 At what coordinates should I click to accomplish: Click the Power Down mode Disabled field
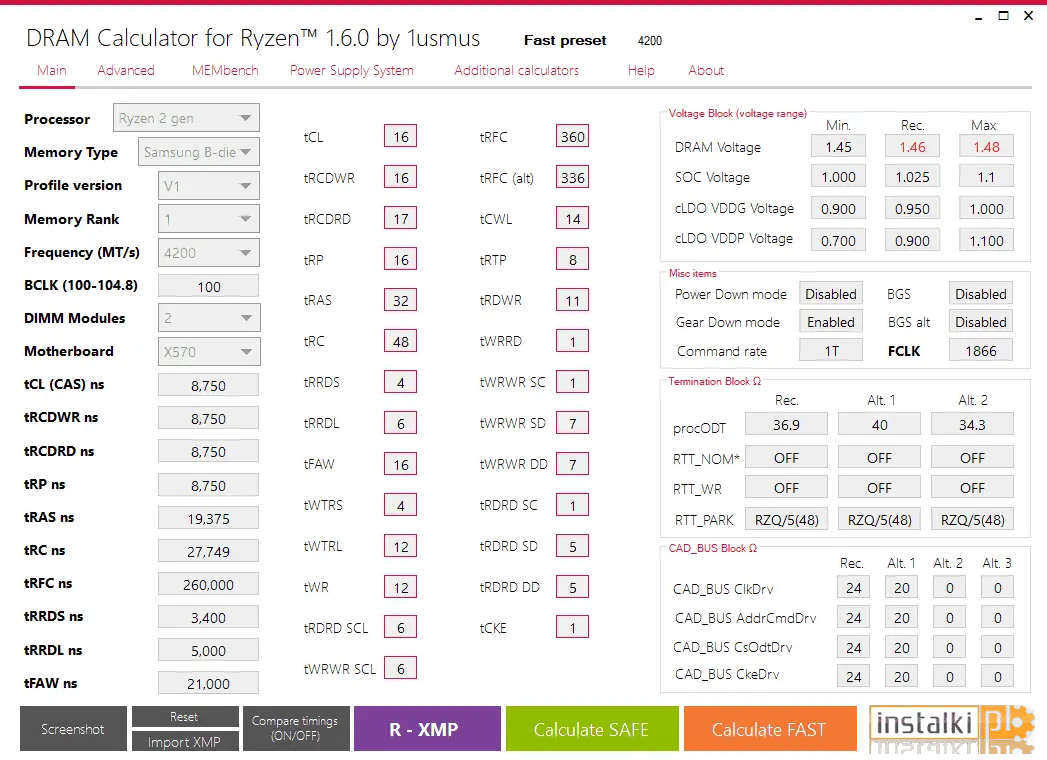pos(831,295)
